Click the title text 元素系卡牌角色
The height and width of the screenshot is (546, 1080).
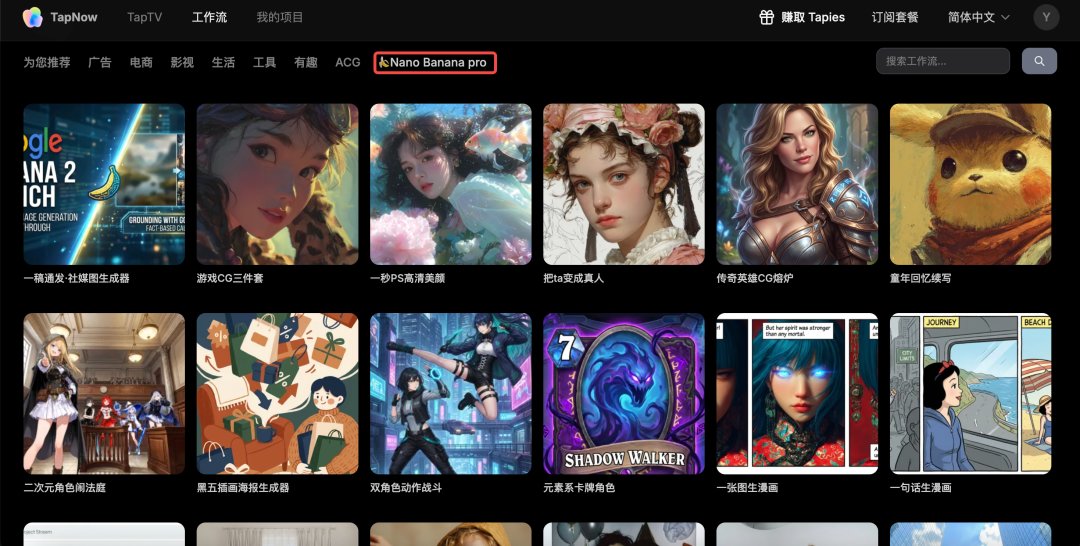click(x=579, y=487)
